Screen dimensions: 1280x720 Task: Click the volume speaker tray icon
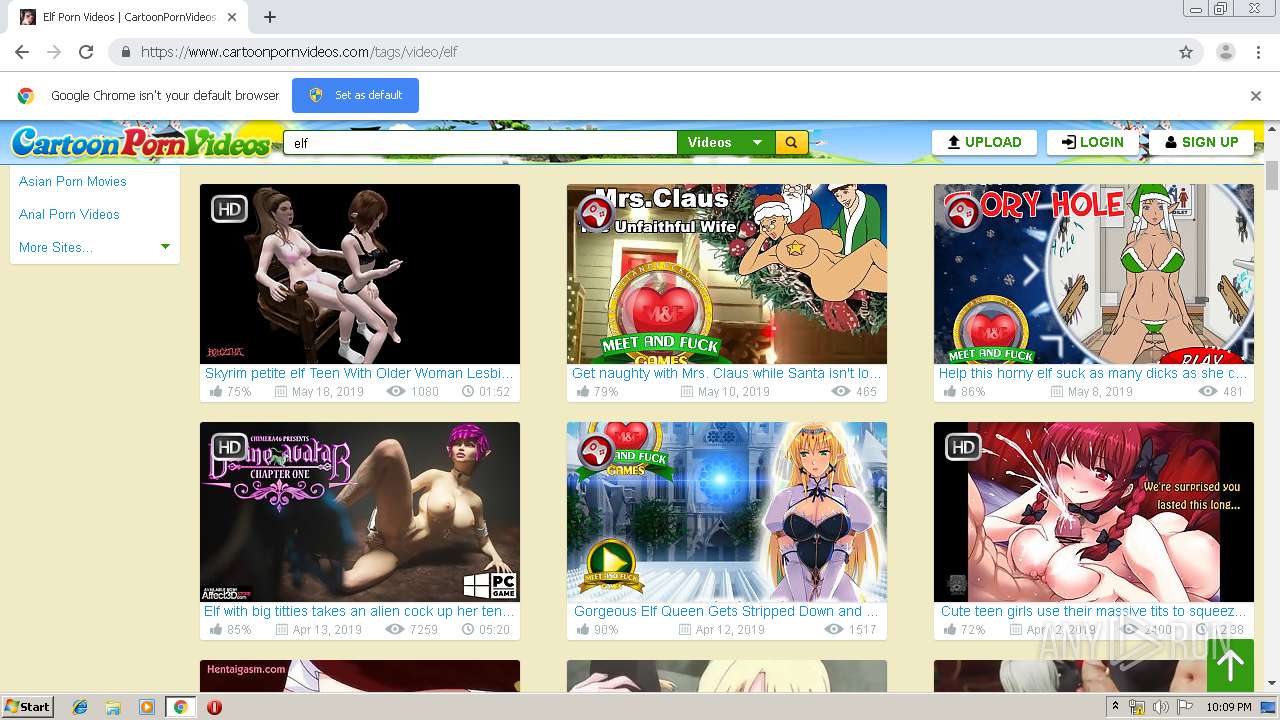[x=1160, y=707]
